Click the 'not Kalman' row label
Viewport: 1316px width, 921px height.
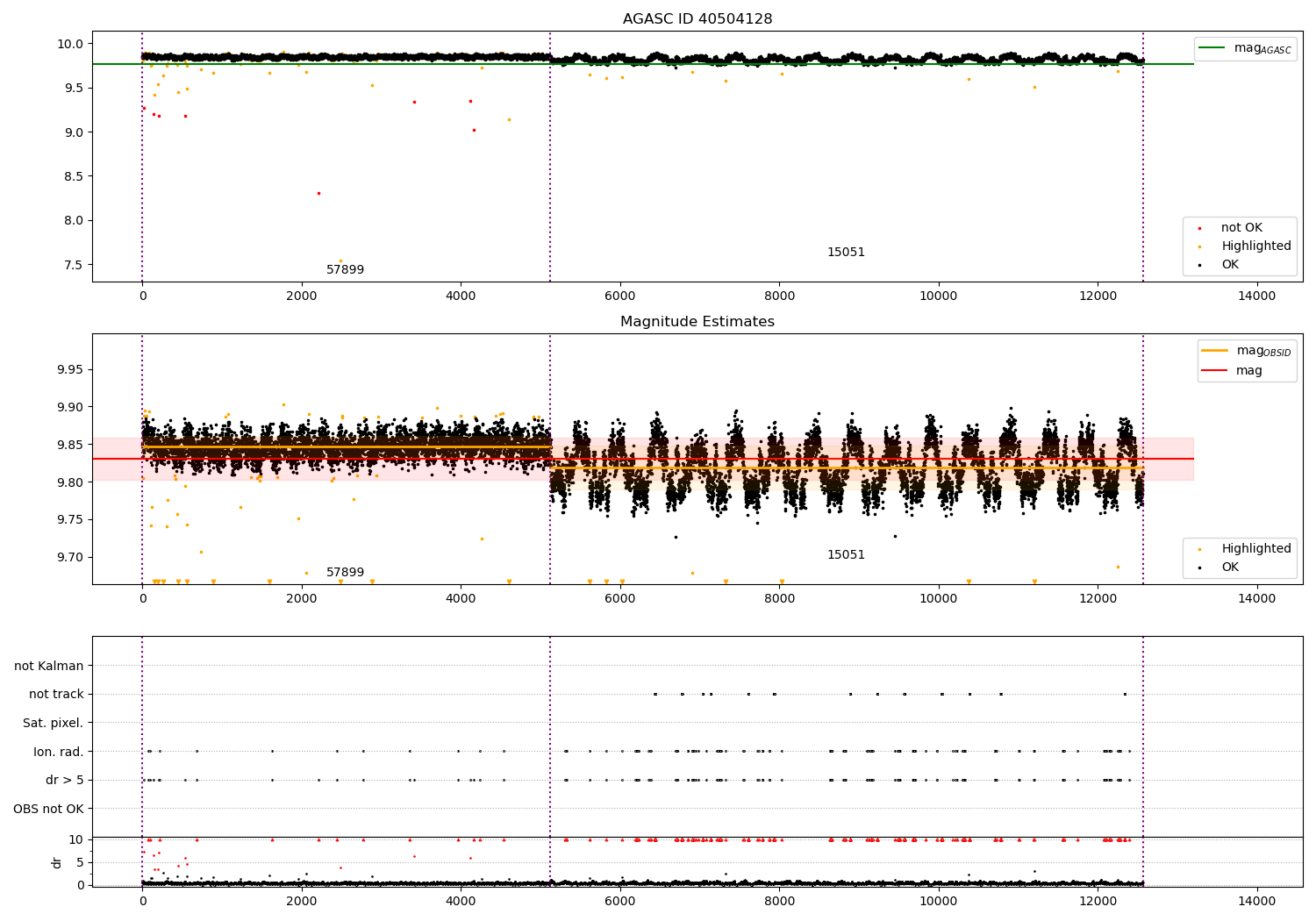click(x=49, y=666)
